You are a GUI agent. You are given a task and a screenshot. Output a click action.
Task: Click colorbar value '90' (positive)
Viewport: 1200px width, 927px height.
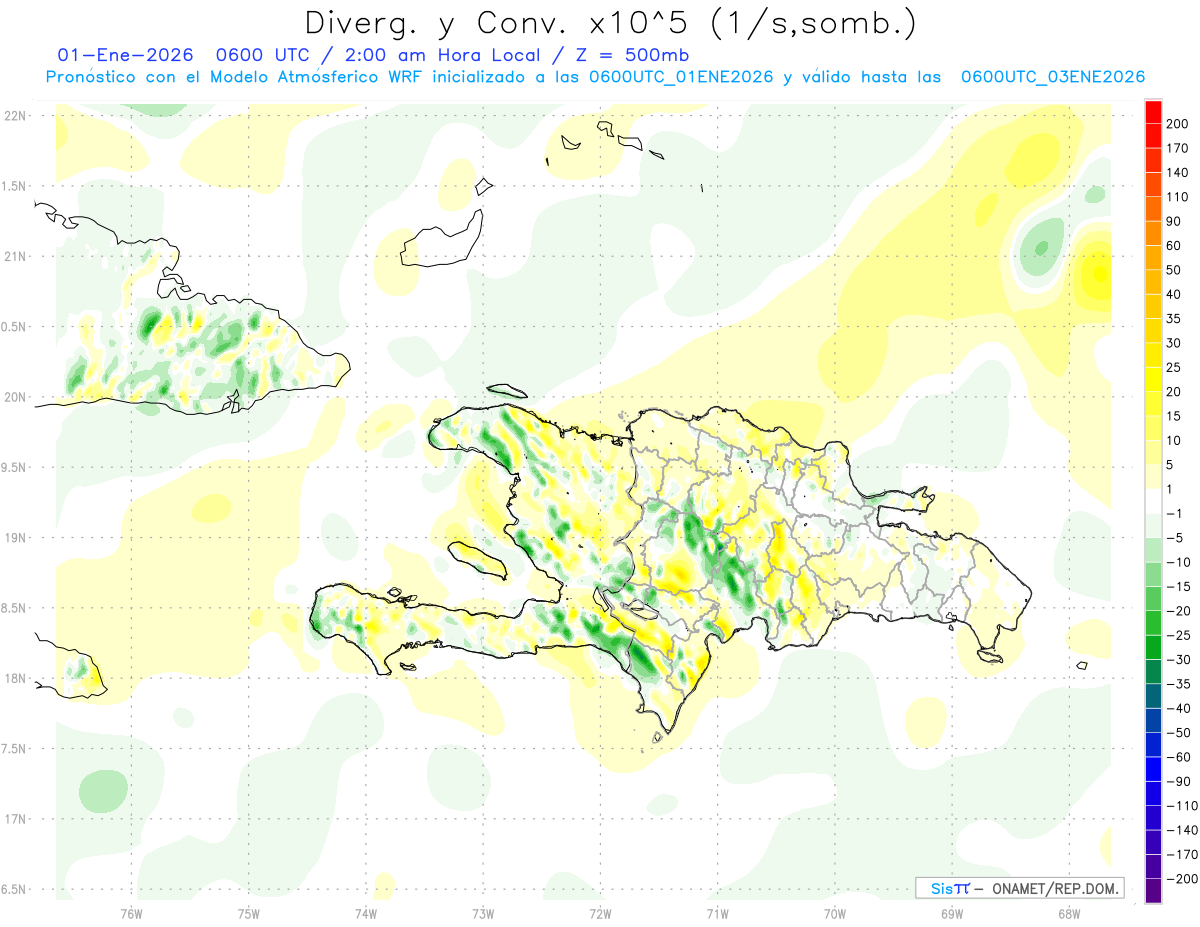(x=1175, y=221)
